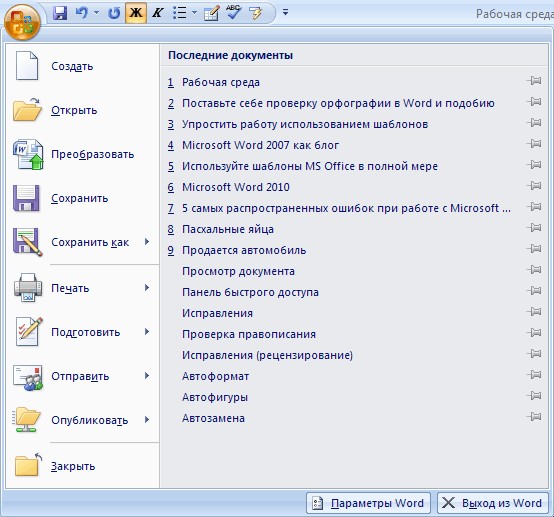Open Customize Quick Access Toolbar dropdown
Screen dimensions: 554x517
(285, 13)
